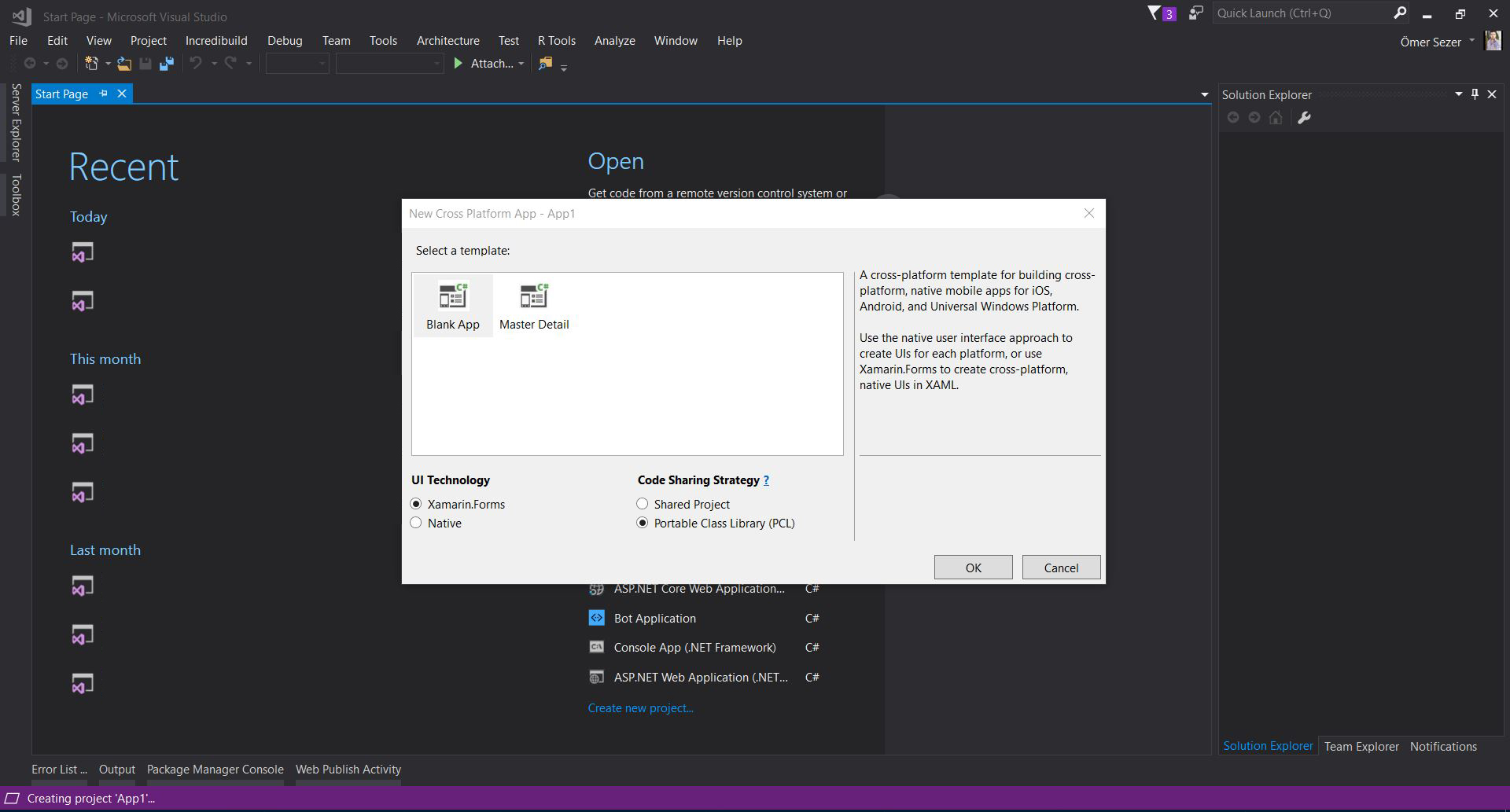Click the ASP.NET Web Application template icon
The image size is (1510, 812).
pyautogui.click(x=597, y=677)
